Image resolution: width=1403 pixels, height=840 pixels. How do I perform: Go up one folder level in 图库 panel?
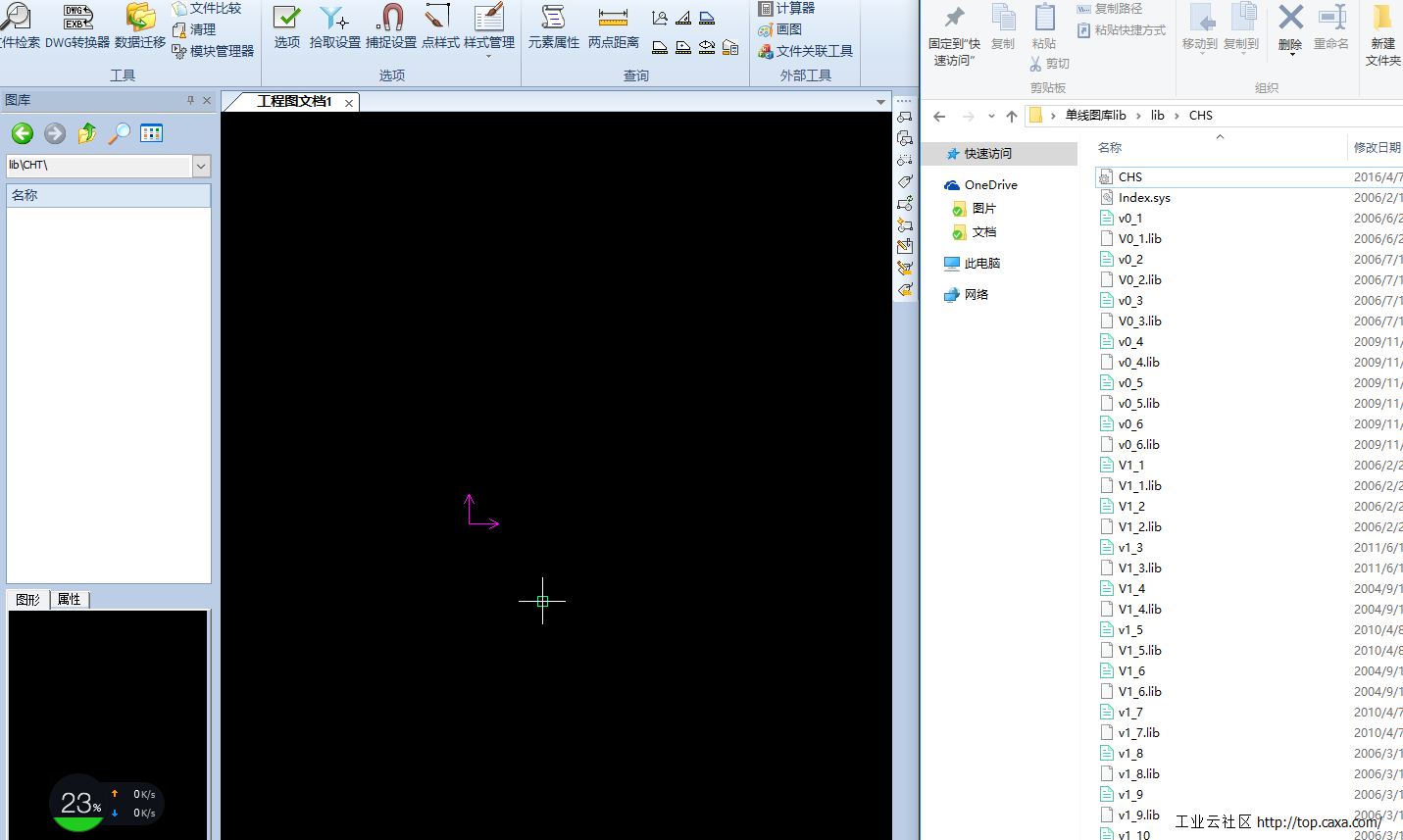click(x=87, y=133)
